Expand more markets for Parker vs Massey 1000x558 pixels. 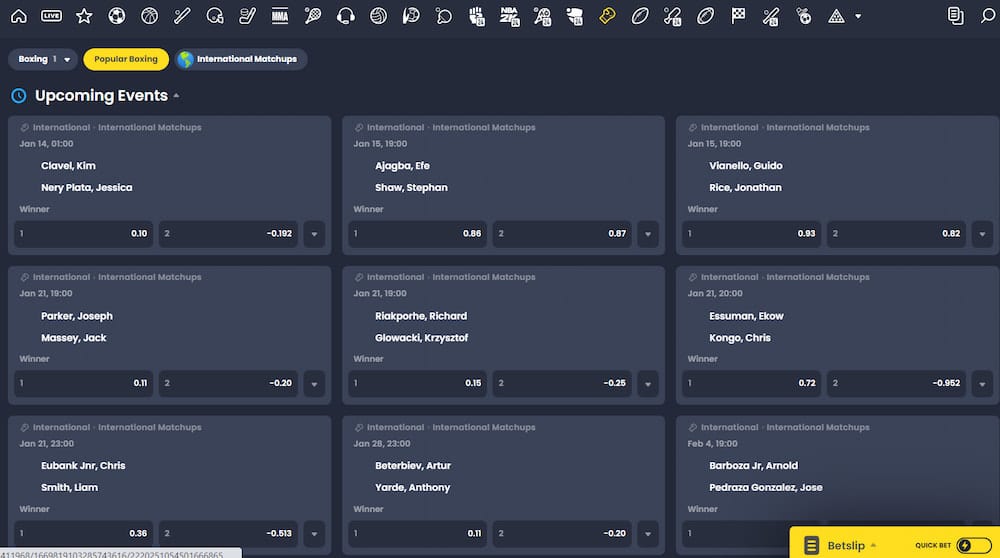pos(314,384)
